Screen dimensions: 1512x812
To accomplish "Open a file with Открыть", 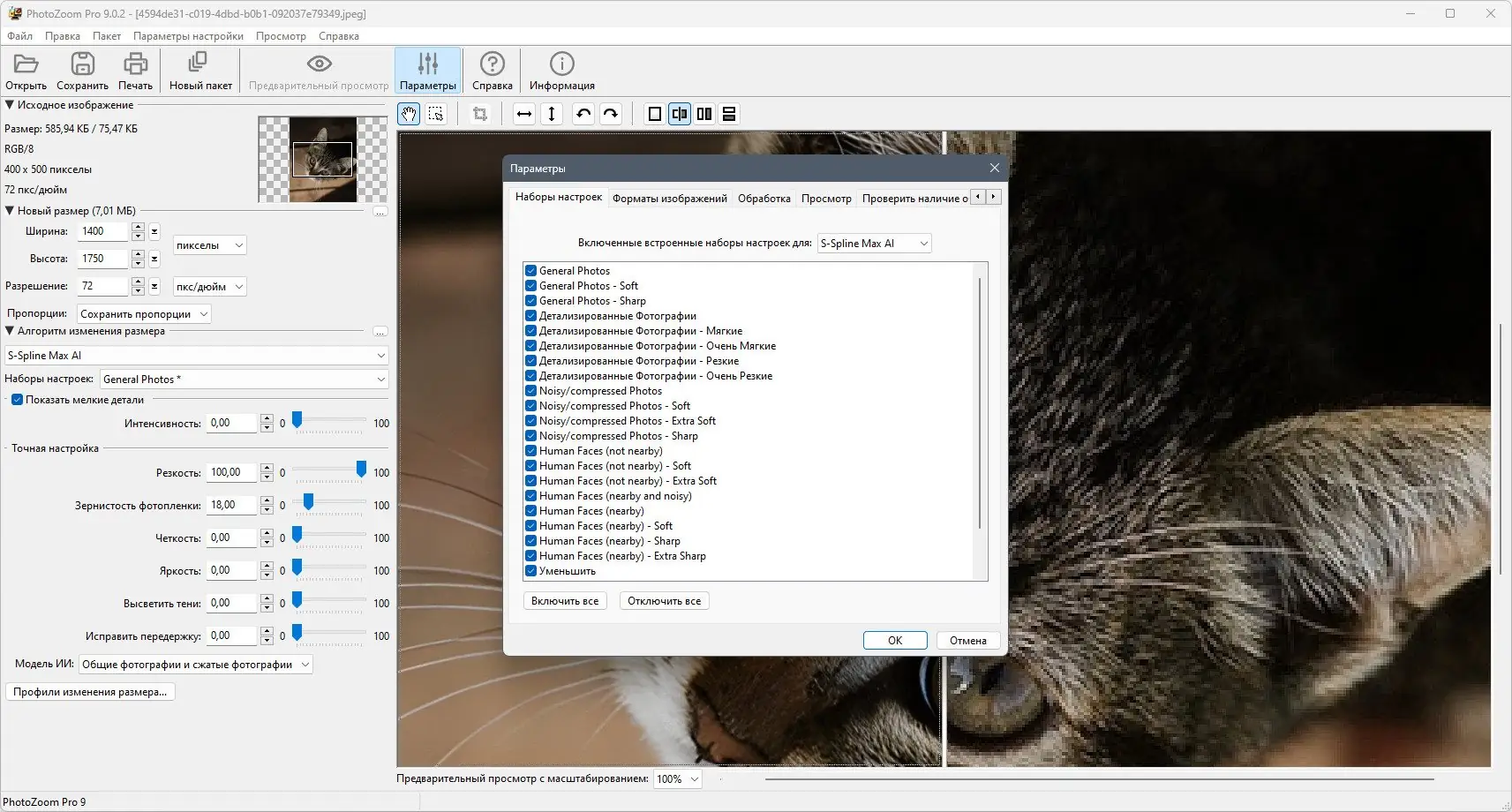I will pos(26,70).
